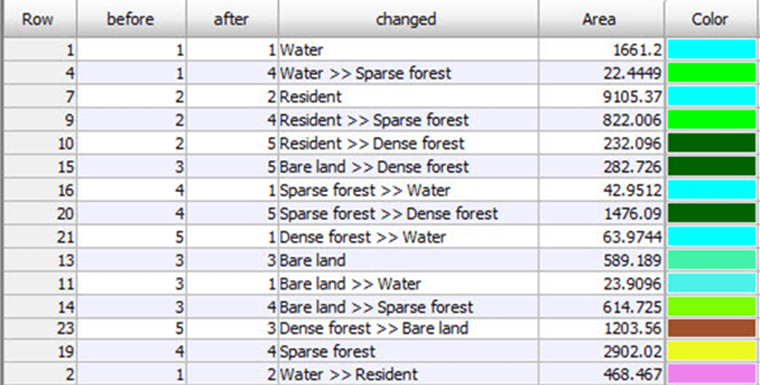The image size is (760, 385).
Task: Open the yellow swatch of Sparse forest row
Action: 712,352
